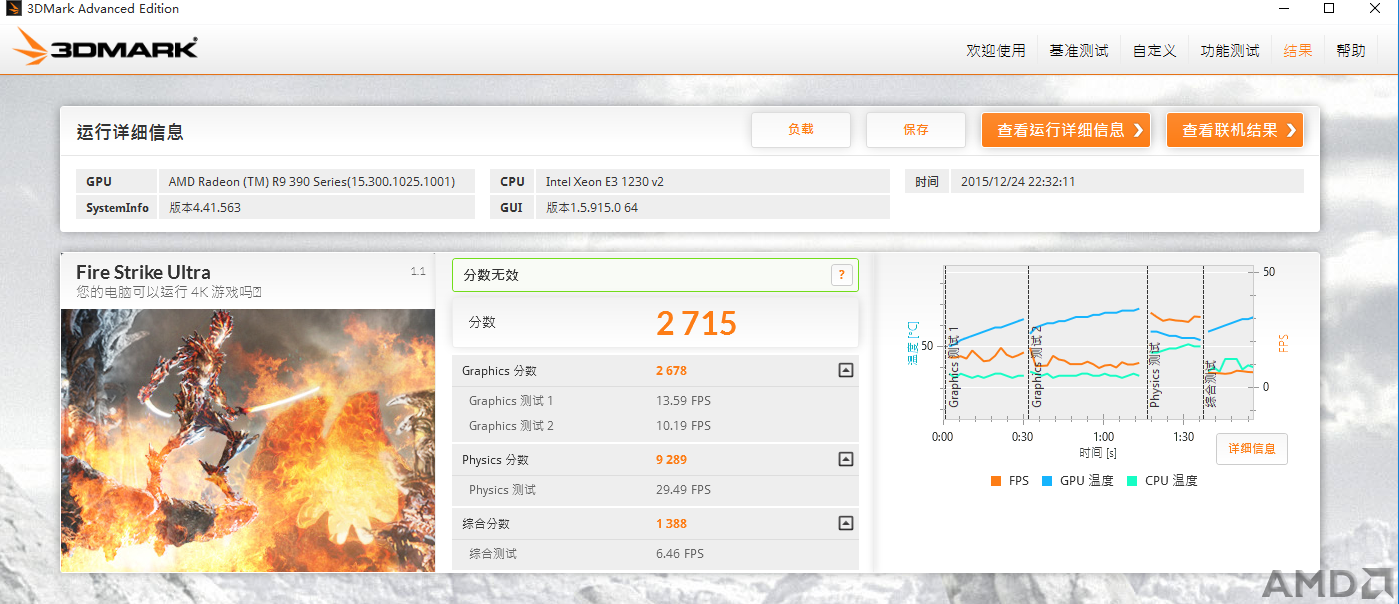Open the 帮助 tab

[1350, 50]
